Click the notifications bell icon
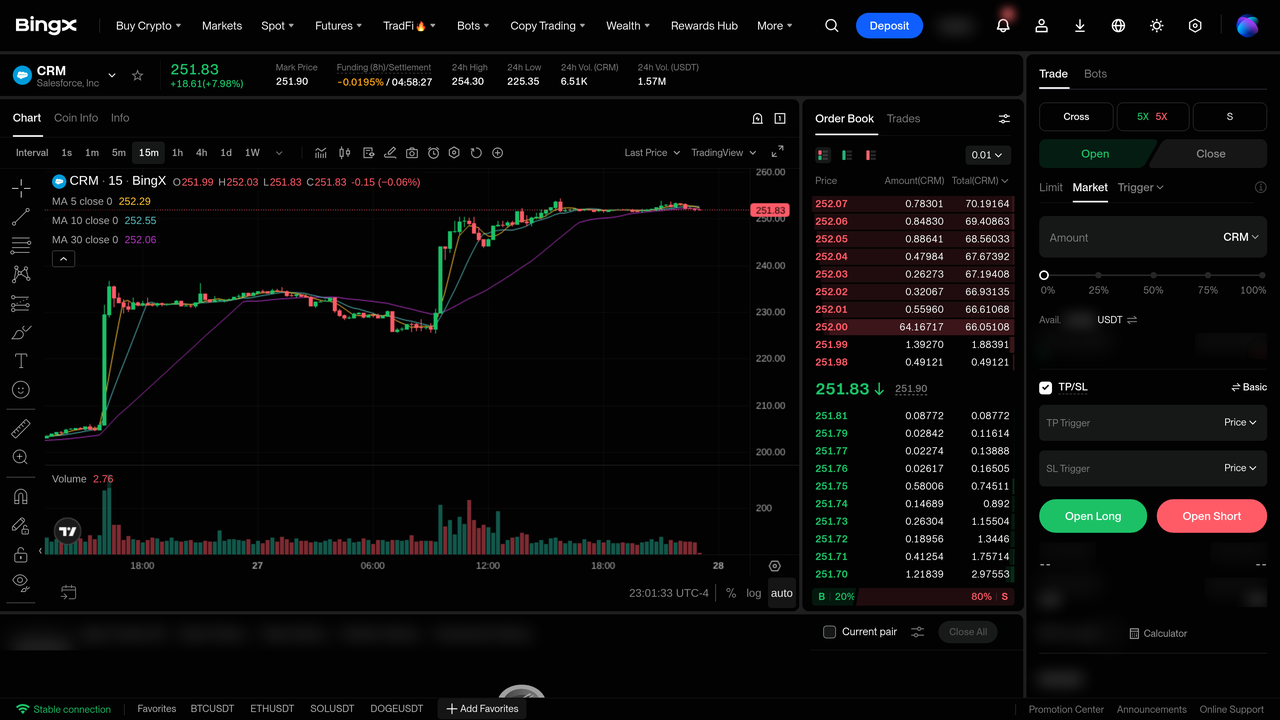The image size is (1280, 720). 1003,26
